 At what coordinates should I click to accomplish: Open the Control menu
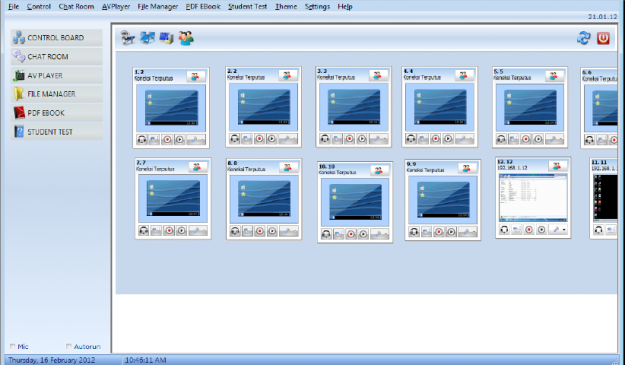click(x=39, y=7)
